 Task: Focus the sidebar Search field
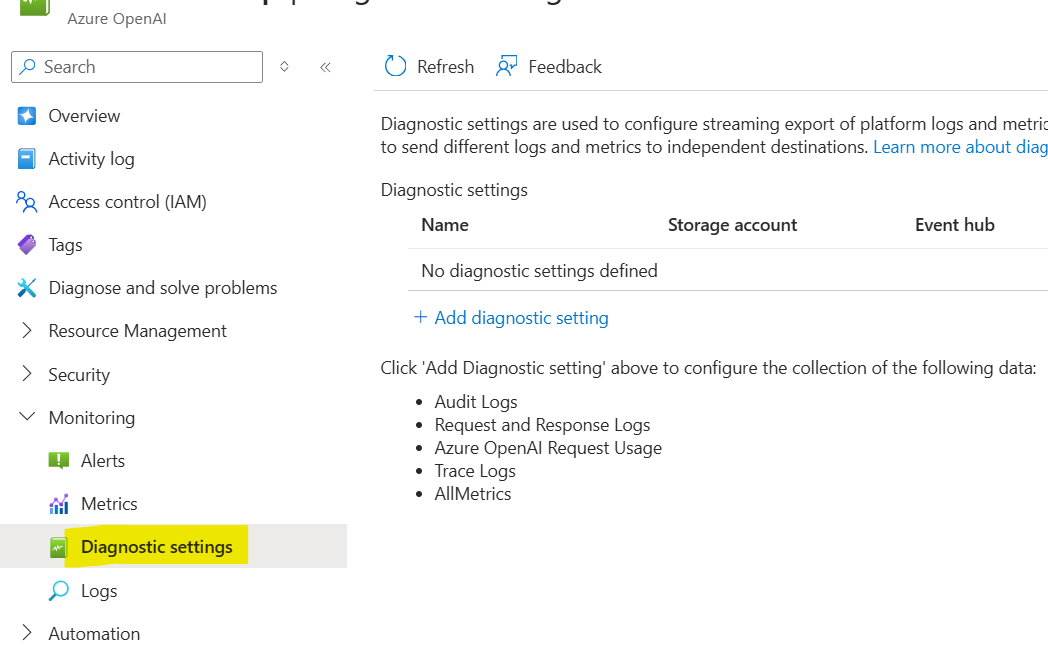point(137,67)
